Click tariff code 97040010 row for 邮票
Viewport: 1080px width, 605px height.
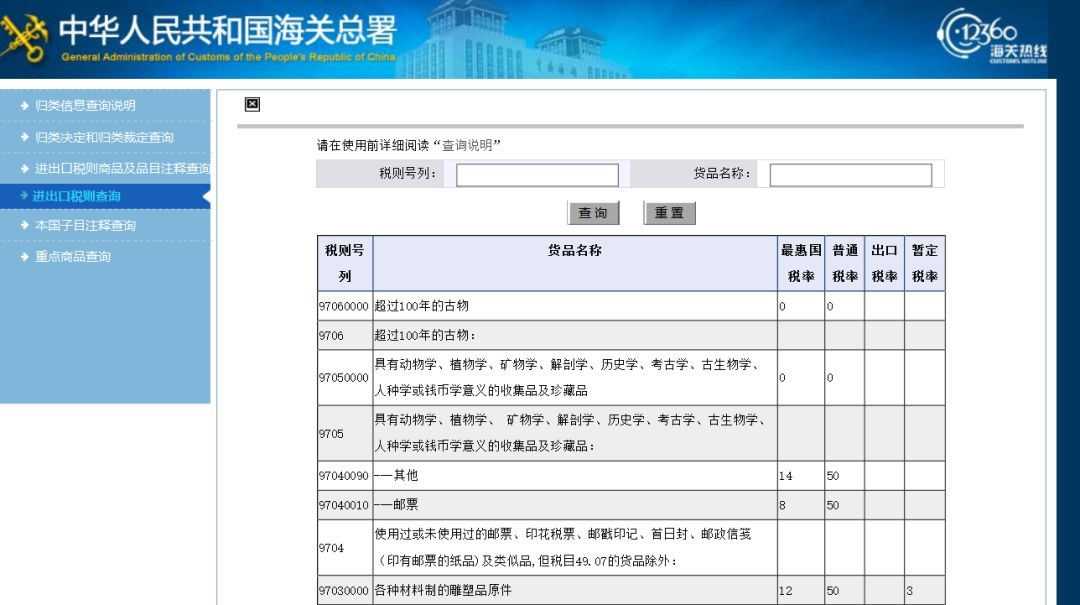click(x=344, y=505)
